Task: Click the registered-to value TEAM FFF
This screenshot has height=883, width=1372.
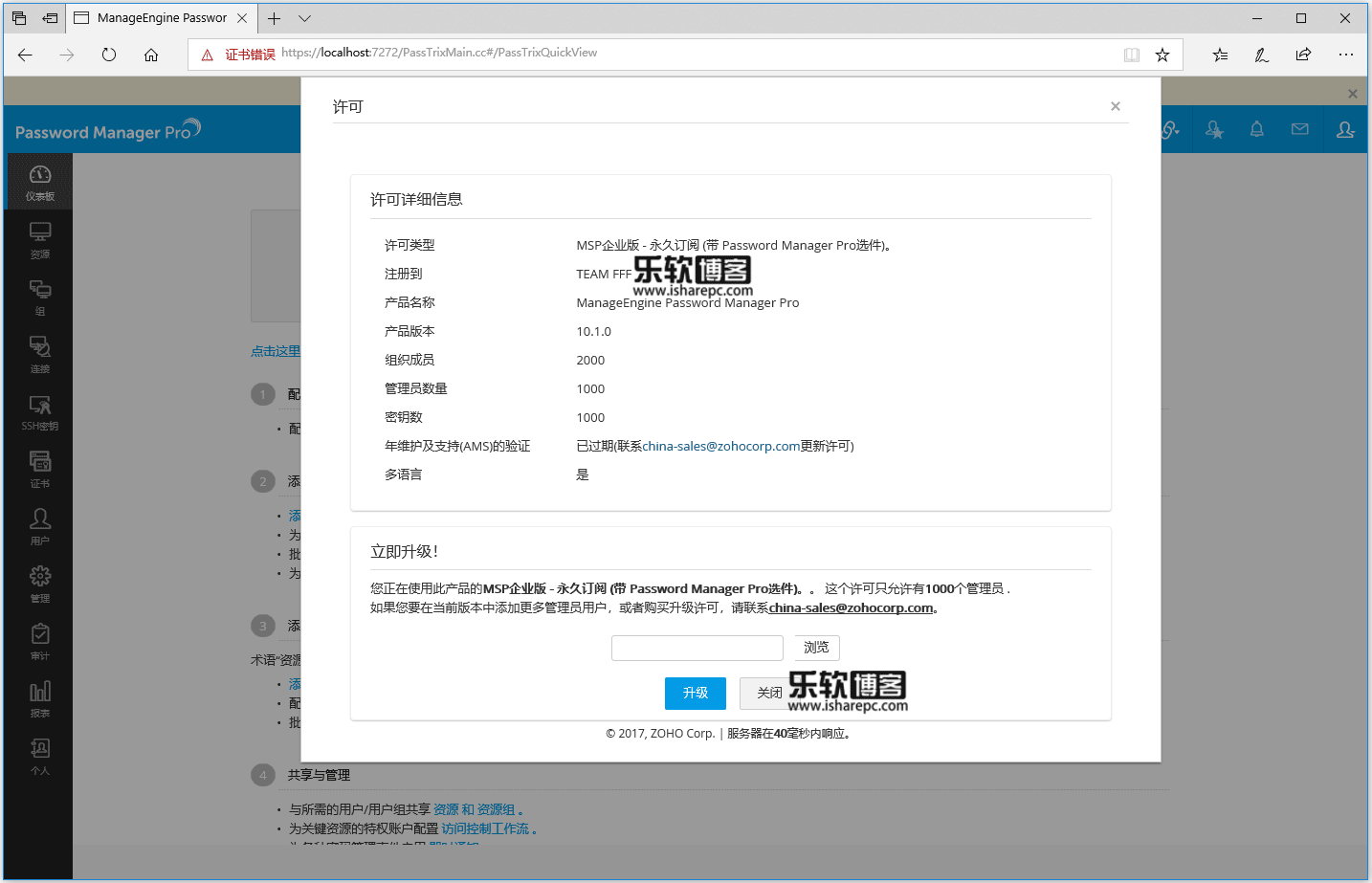Action: click(604, 274)
